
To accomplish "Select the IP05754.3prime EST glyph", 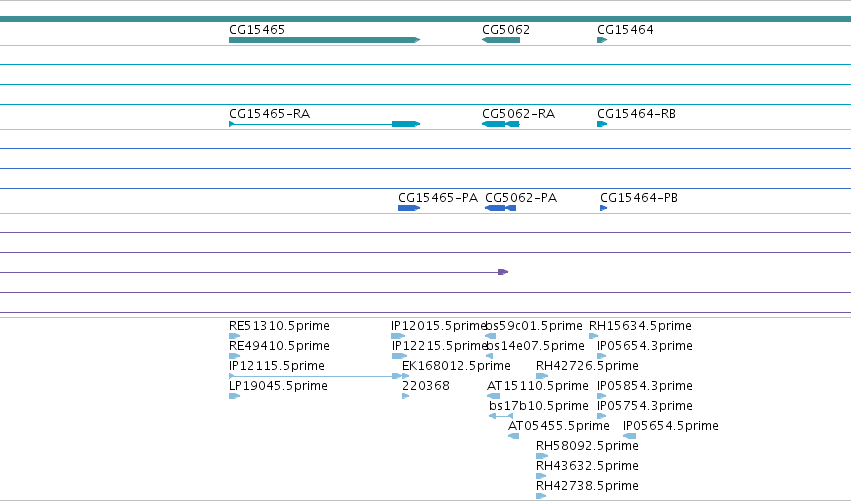I will [601, 416].
